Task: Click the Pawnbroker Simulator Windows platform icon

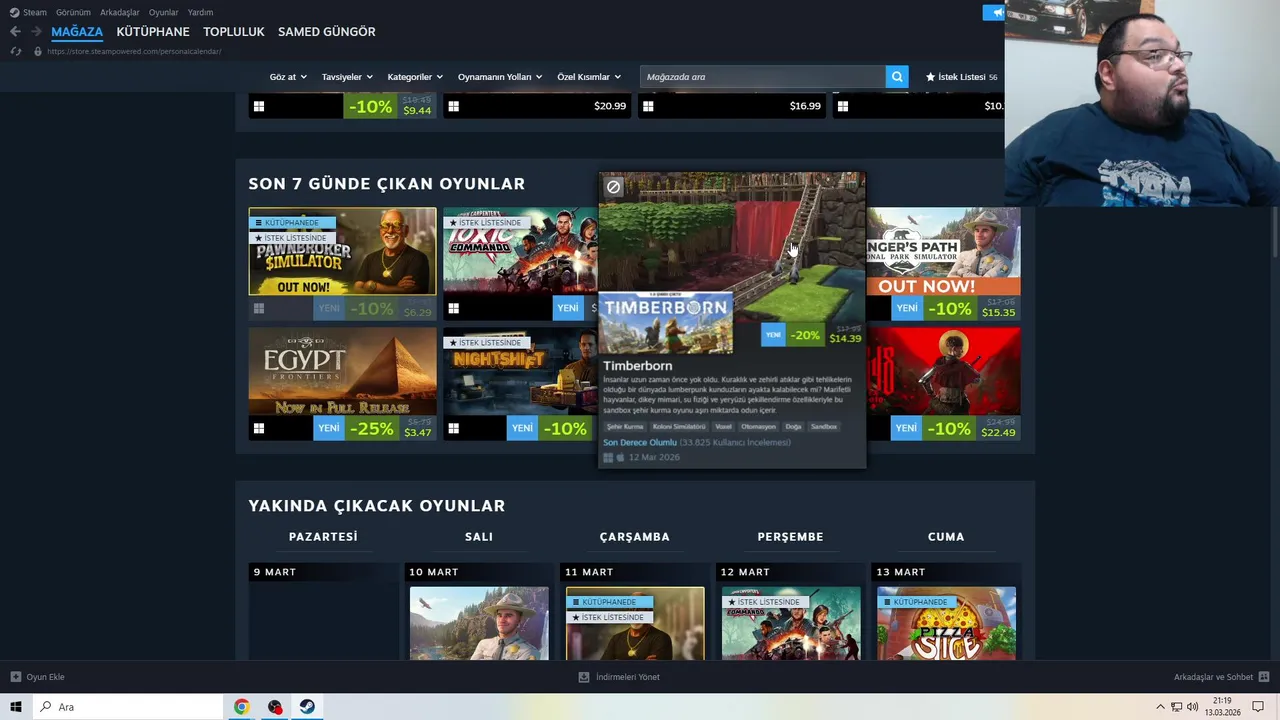Action: [259, 309]
